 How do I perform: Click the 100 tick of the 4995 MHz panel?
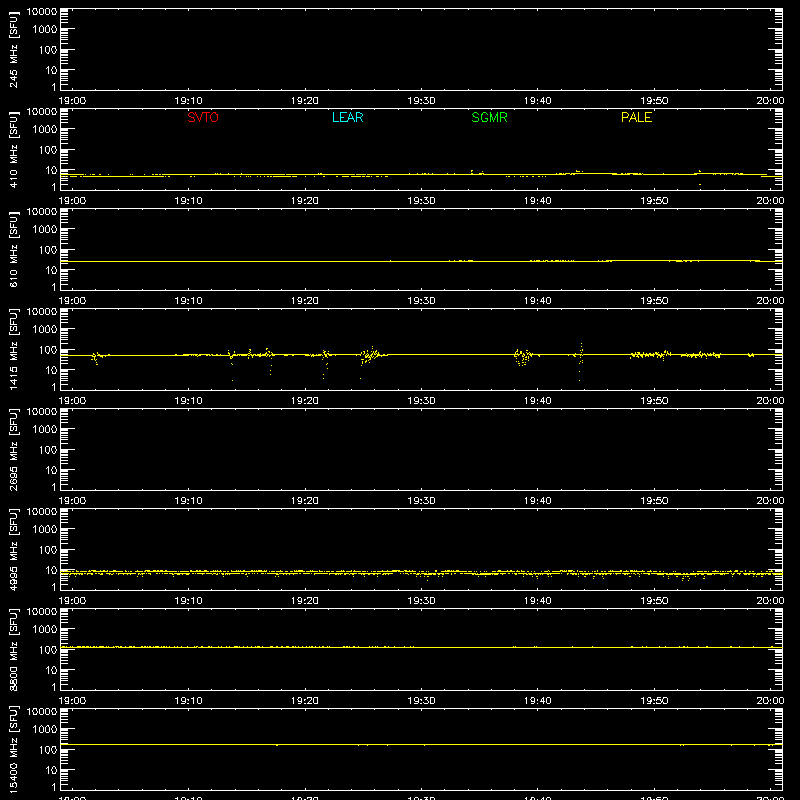pos(47,550)
